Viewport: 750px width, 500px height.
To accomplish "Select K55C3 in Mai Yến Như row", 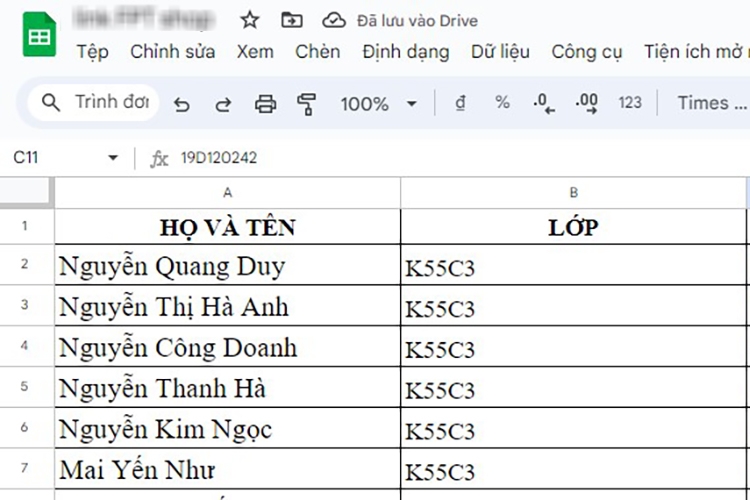I will tap(574, 468).
